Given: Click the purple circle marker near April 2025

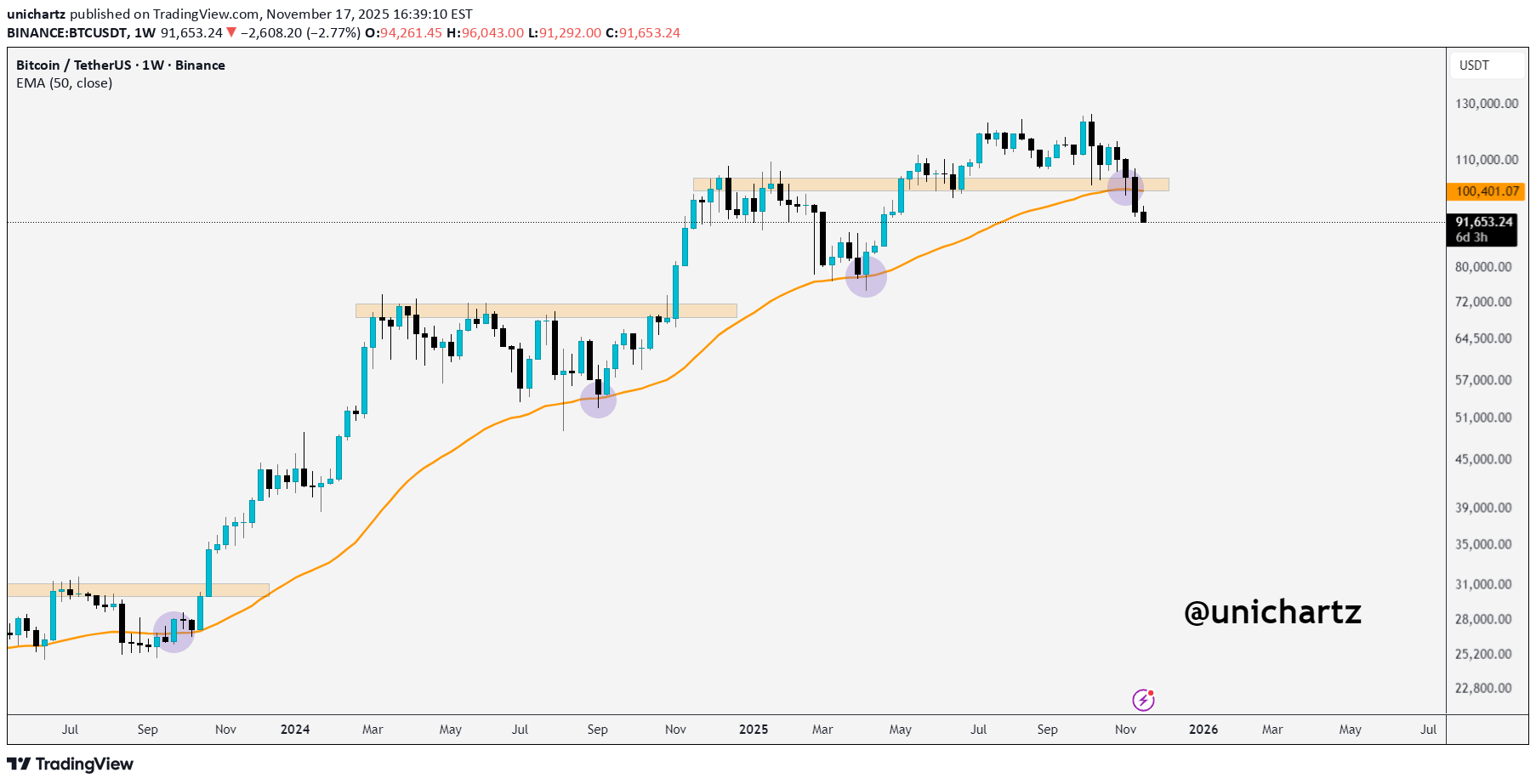Looking at the screenshot, I should (x=866, y=276).
